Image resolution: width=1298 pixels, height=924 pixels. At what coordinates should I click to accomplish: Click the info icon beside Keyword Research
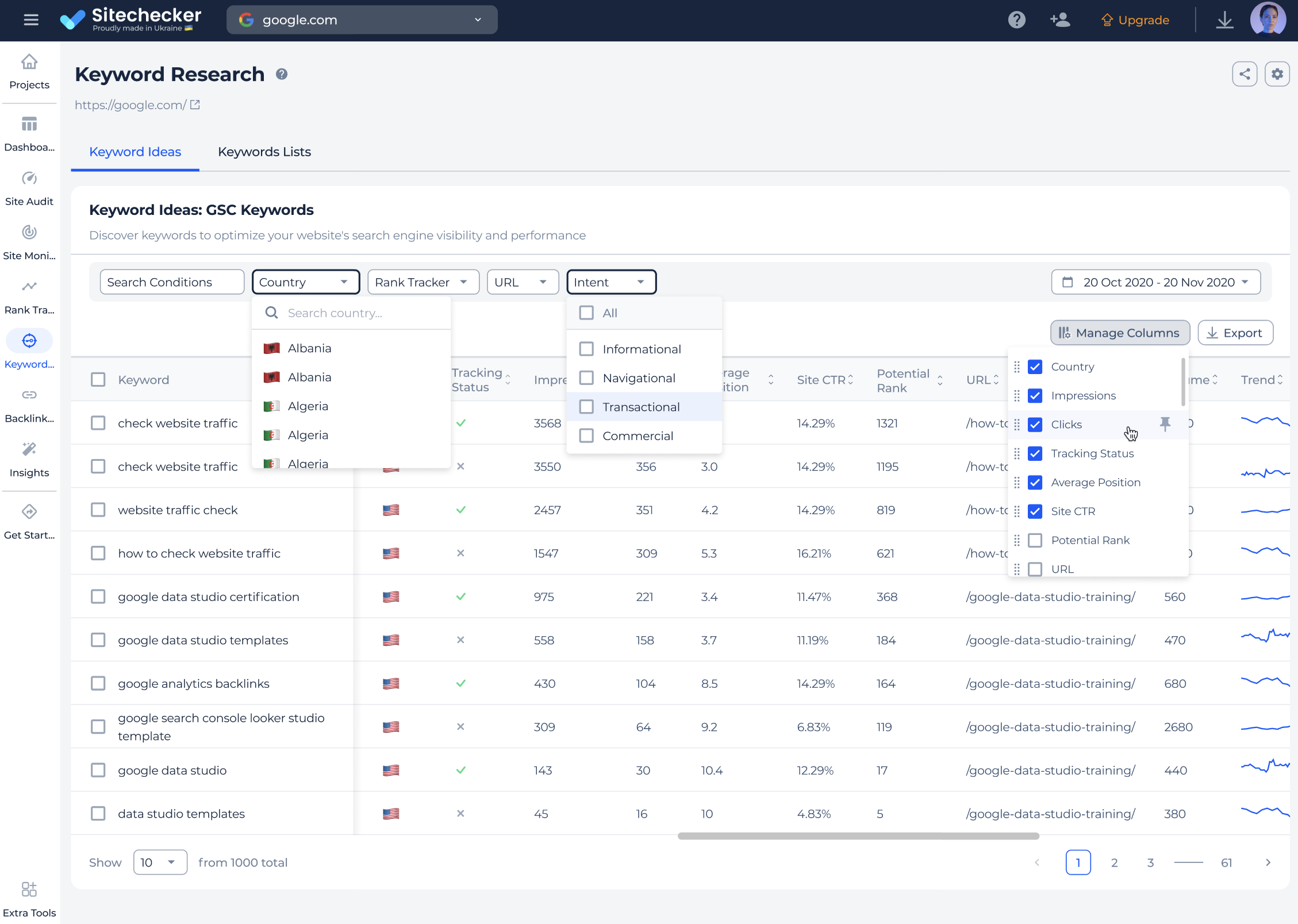pyautogui.click(x=282, y=74)
